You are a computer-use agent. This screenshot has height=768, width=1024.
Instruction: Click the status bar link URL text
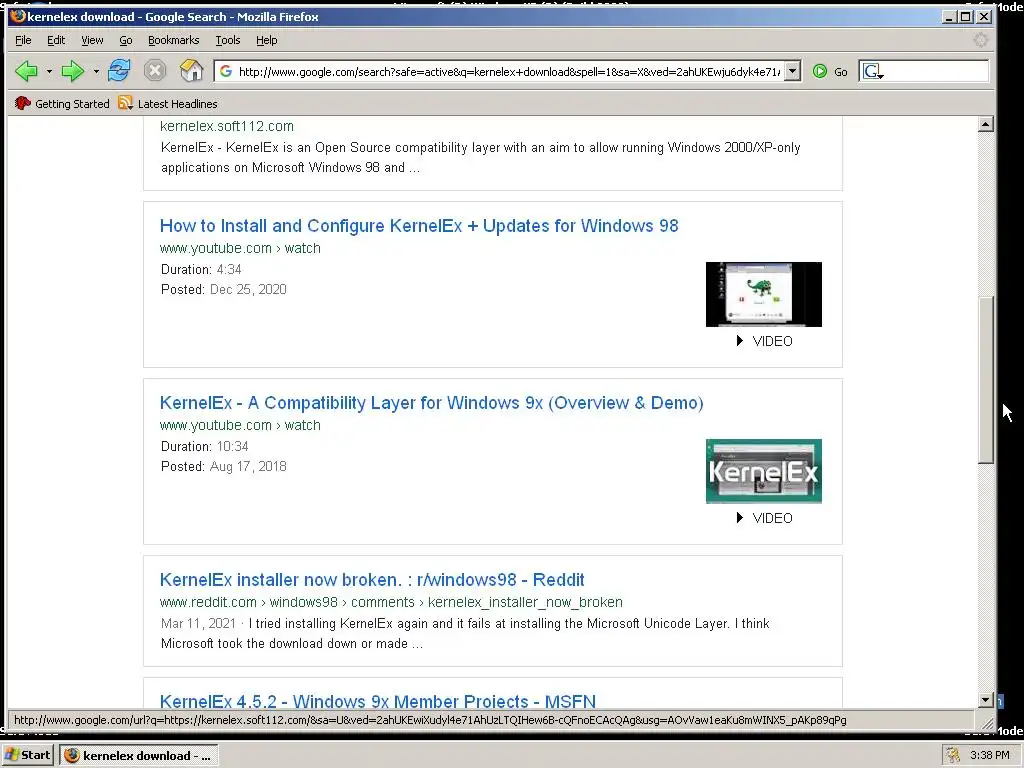click(430, 720)
